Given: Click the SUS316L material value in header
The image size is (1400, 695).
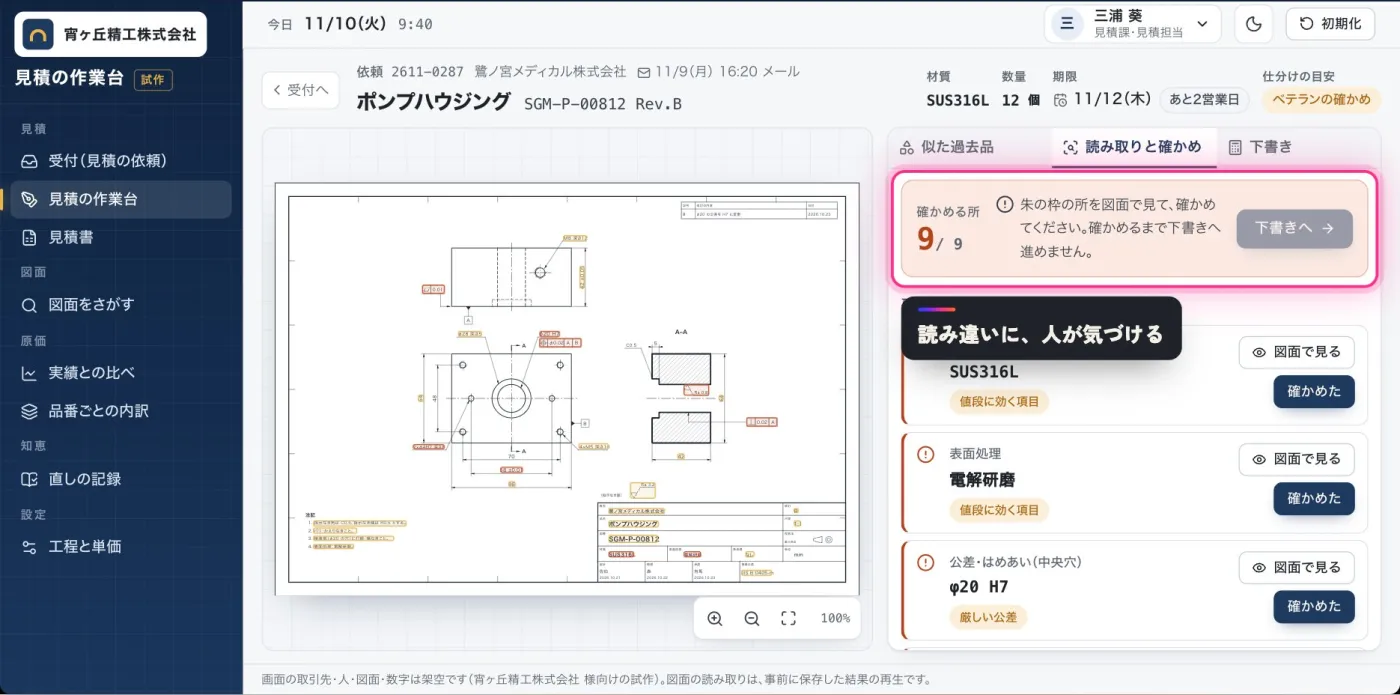Looking at the screenshot, I should pyautogui.click(x=957, y=99).
